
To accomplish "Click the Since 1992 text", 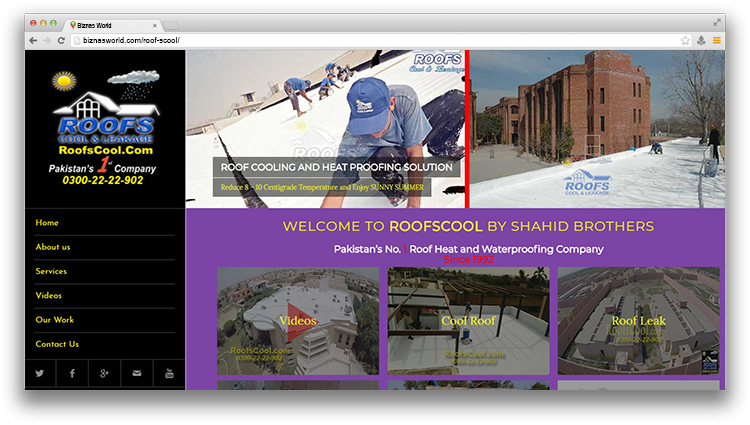I will 468,260.
